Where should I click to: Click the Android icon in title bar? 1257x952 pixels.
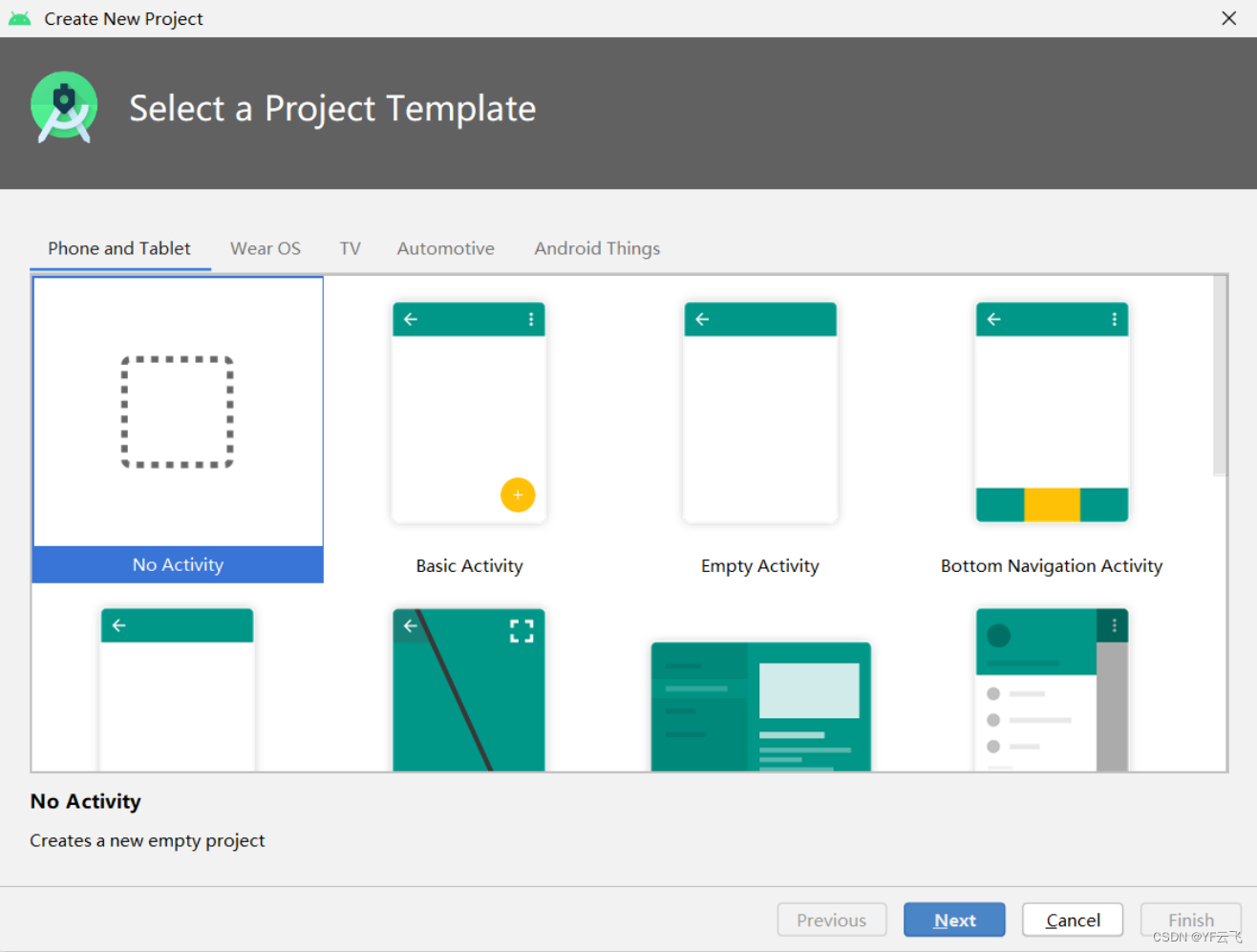tap(19, 18)
